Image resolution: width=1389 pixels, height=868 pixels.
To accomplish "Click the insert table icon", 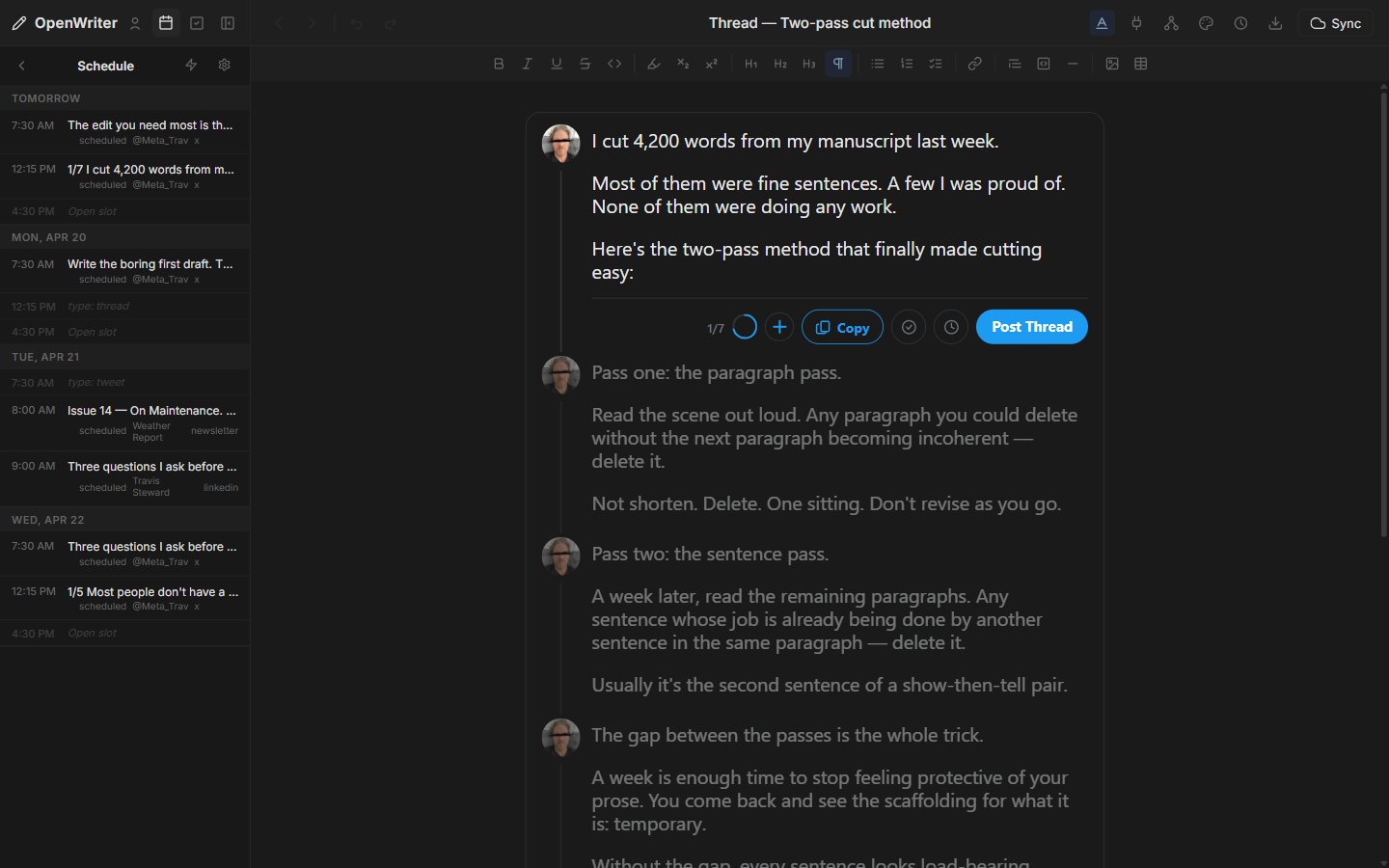I will coord(1141,64).
